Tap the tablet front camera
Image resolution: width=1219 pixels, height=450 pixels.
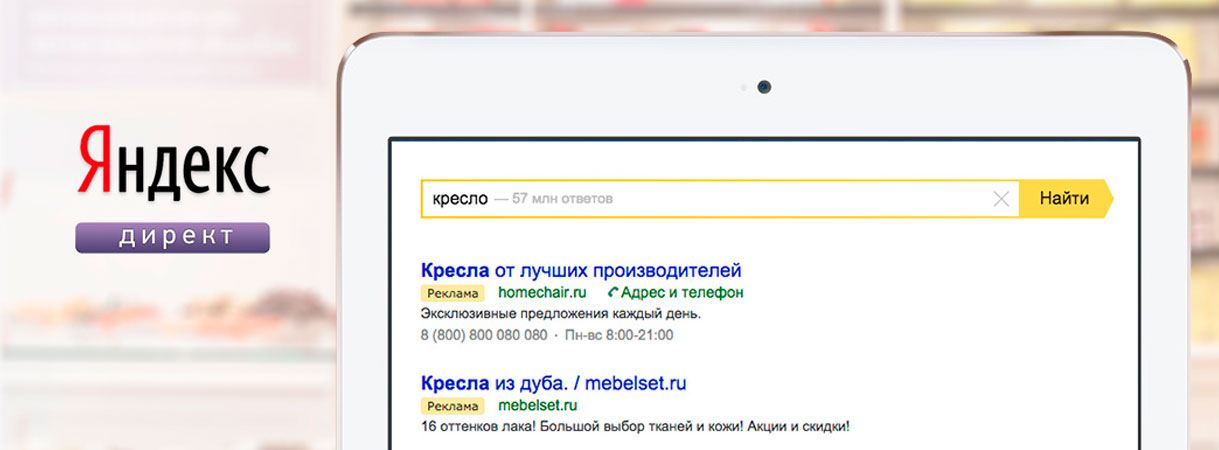coord(764,87)
